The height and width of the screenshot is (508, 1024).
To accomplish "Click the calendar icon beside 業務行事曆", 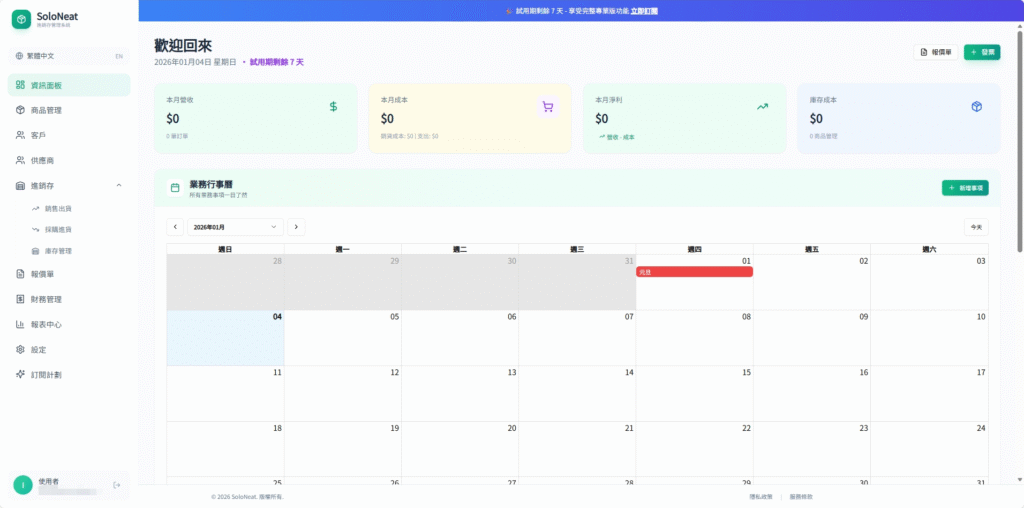I will click(175, 187).
